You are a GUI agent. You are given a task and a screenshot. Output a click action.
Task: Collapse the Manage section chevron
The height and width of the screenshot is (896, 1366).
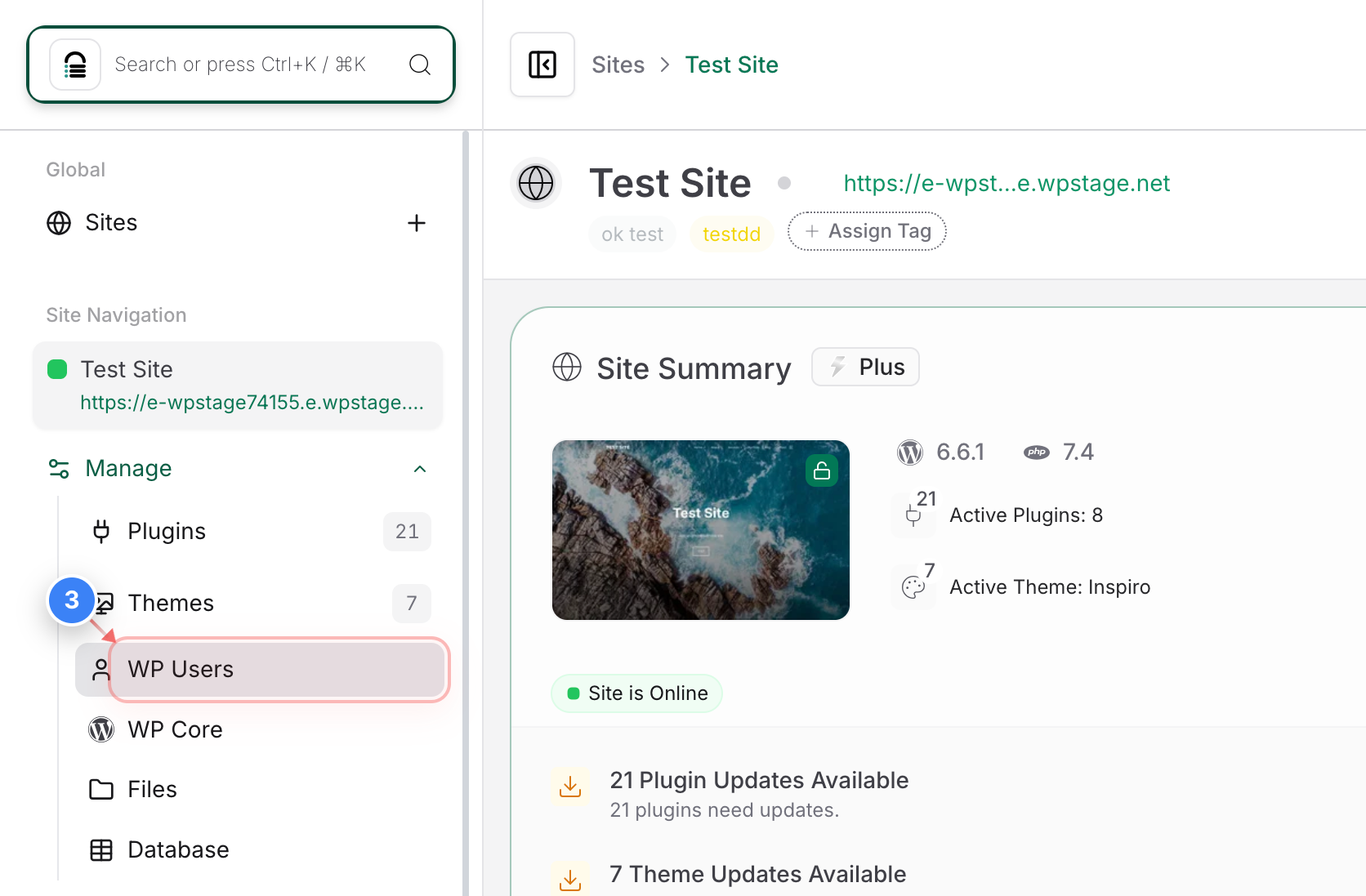[420, 469]
